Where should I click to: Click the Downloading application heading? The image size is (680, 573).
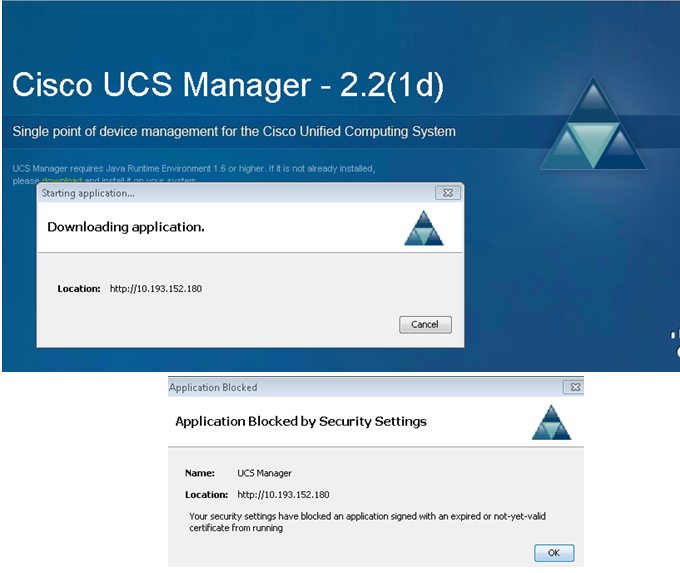point(126,227)
